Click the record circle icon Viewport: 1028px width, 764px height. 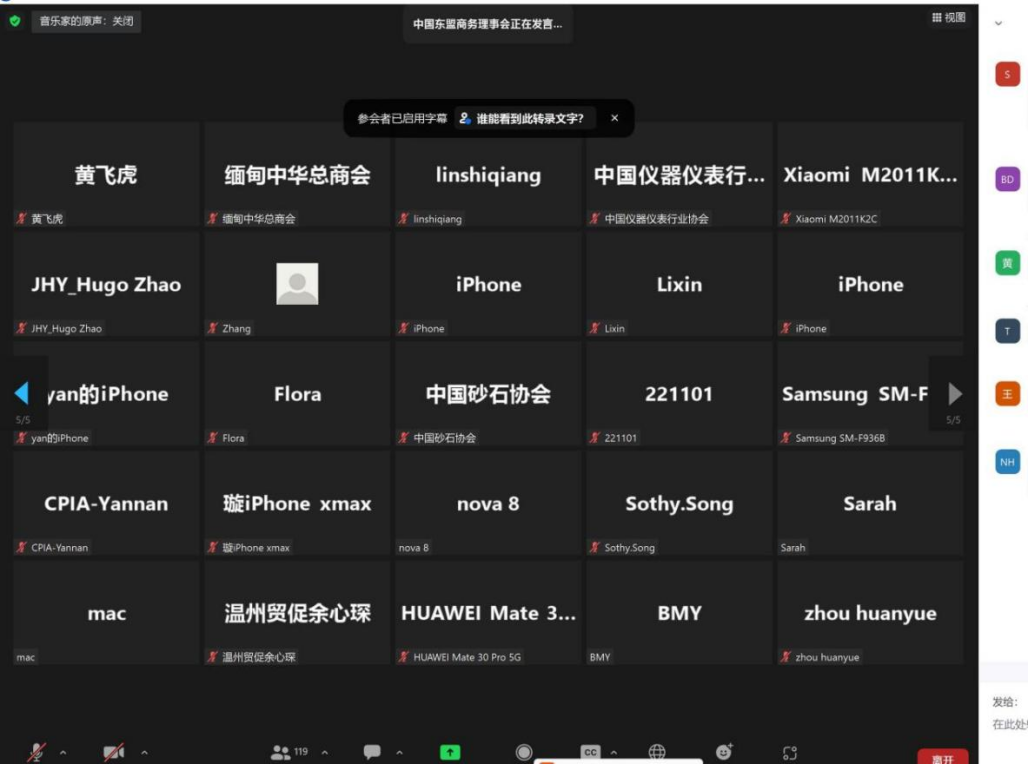point(524,752)
